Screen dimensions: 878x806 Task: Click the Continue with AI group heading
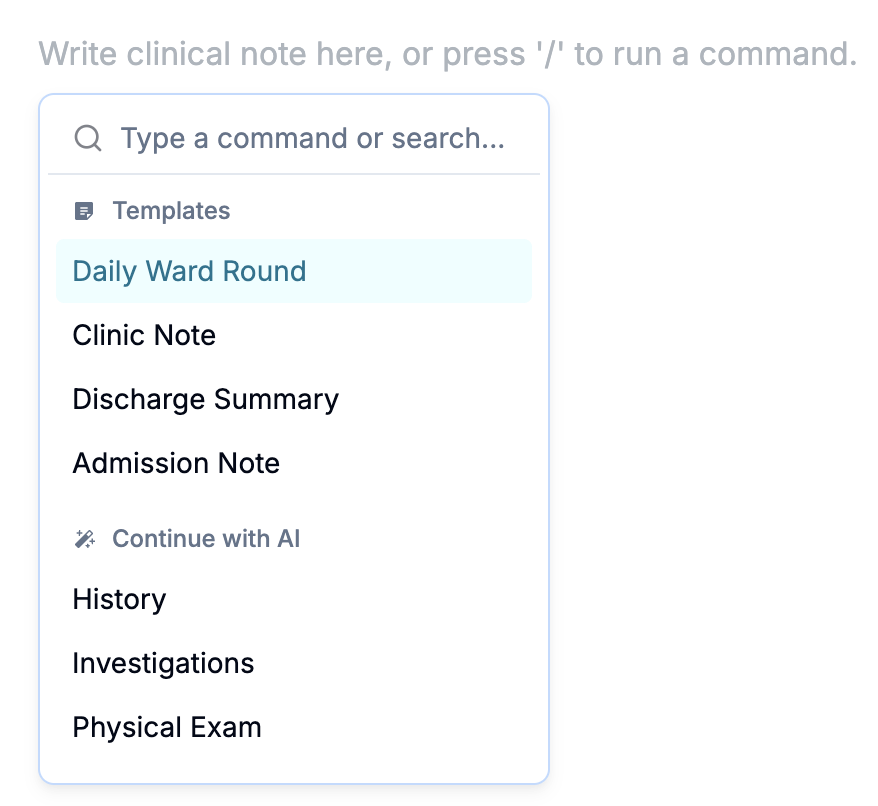coord(206,539)
